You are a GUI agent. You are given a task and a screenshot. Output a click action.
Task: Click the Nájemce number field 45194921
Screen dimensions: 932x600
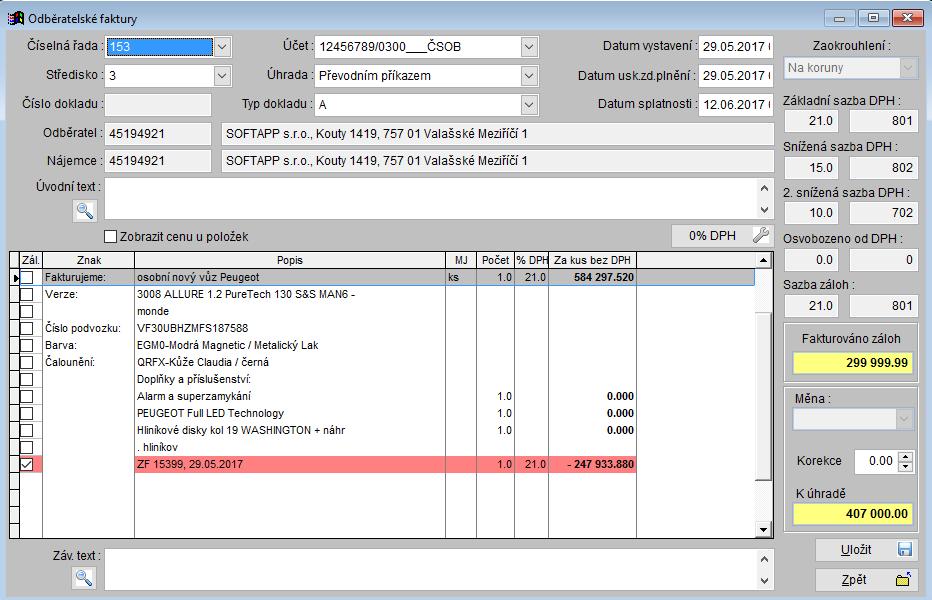158,161
